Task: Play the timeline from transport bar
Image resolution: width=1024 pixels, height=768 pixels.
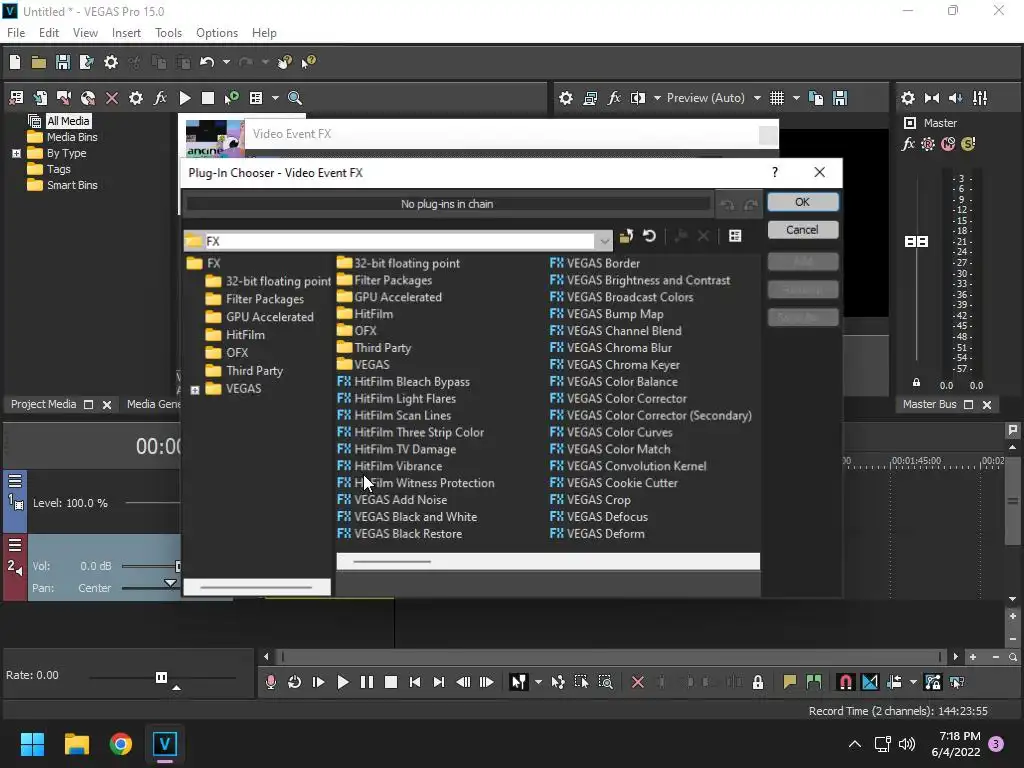Action: [x=342, y=682]
